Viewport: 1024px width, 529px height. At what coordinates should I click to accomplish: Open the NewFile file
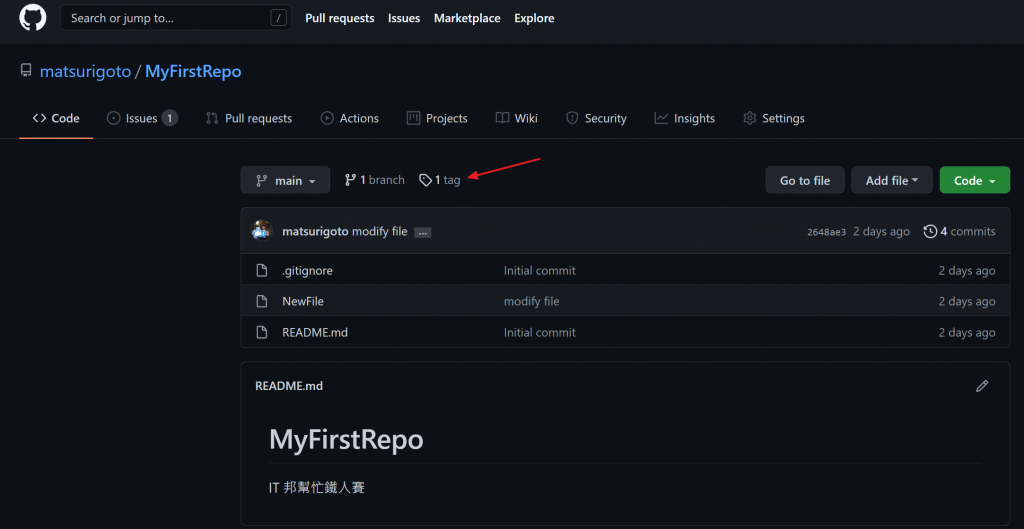(303, 301)
